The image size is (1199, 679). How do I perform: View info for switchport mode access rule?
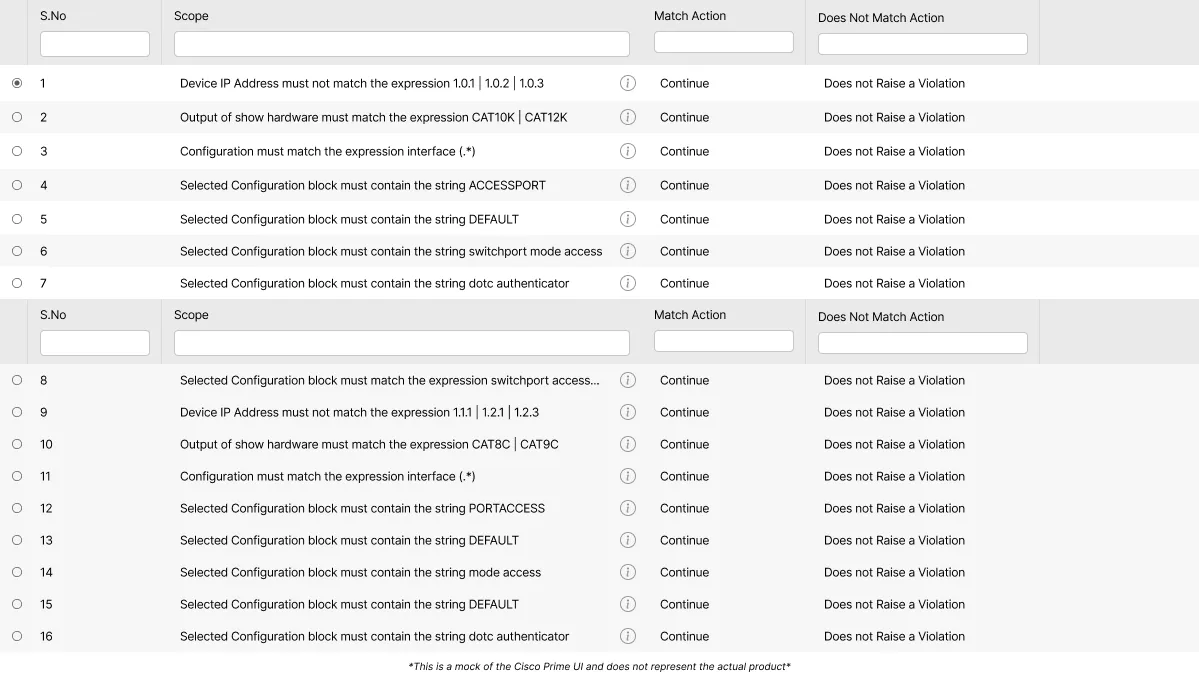[628, 252]
